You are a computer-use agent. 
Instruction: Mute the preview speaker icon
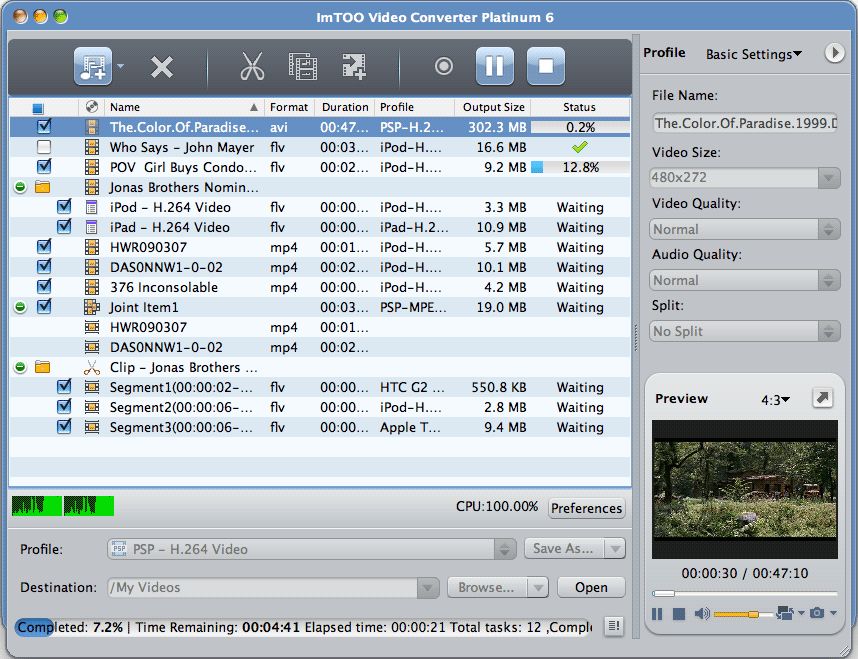pyautogui.click(x=702, y=614)
